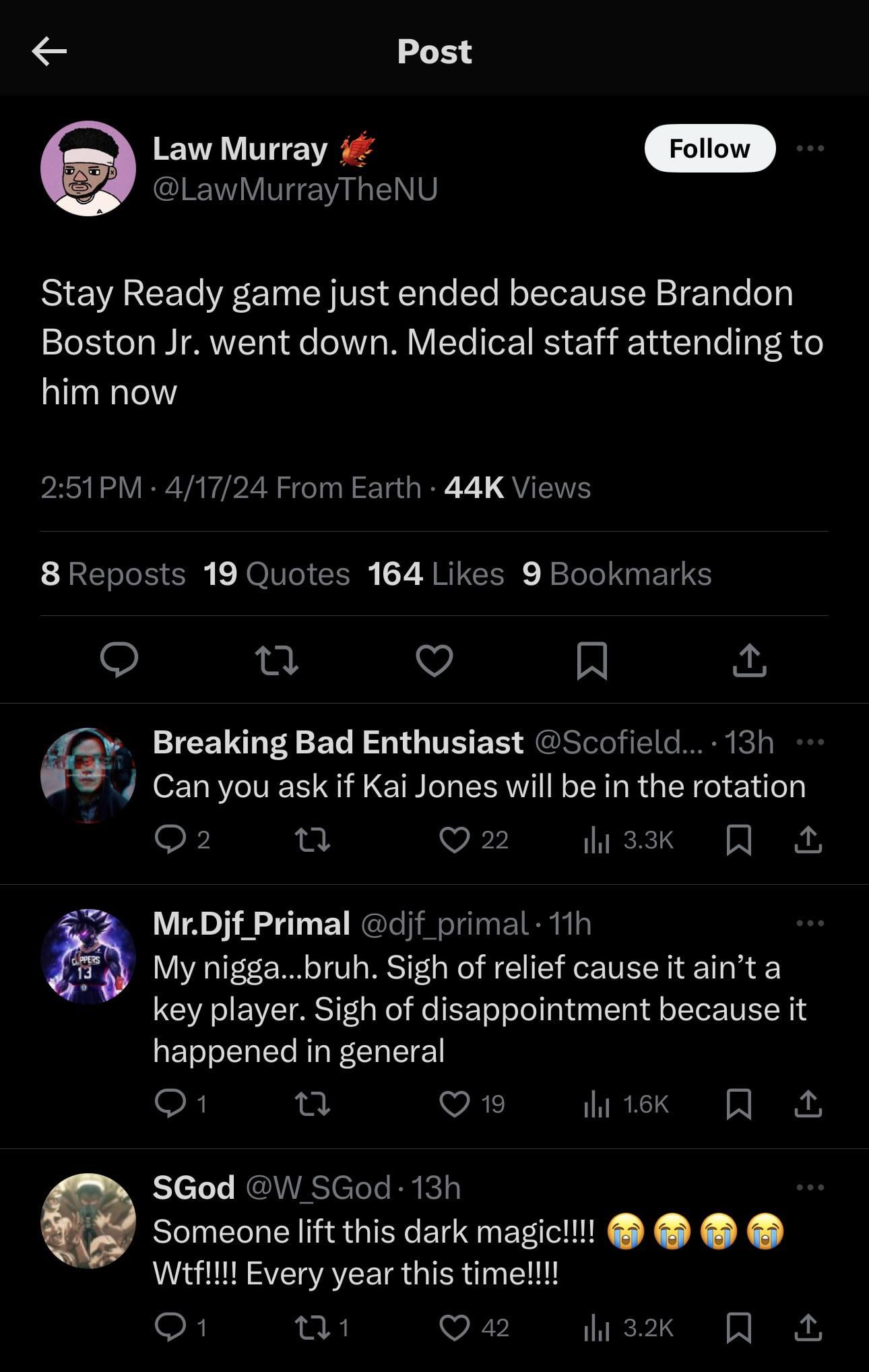Bookmark Law Murray's main post
The width and height of the screenshot is (869, 1372).
(x=592, y=660)
